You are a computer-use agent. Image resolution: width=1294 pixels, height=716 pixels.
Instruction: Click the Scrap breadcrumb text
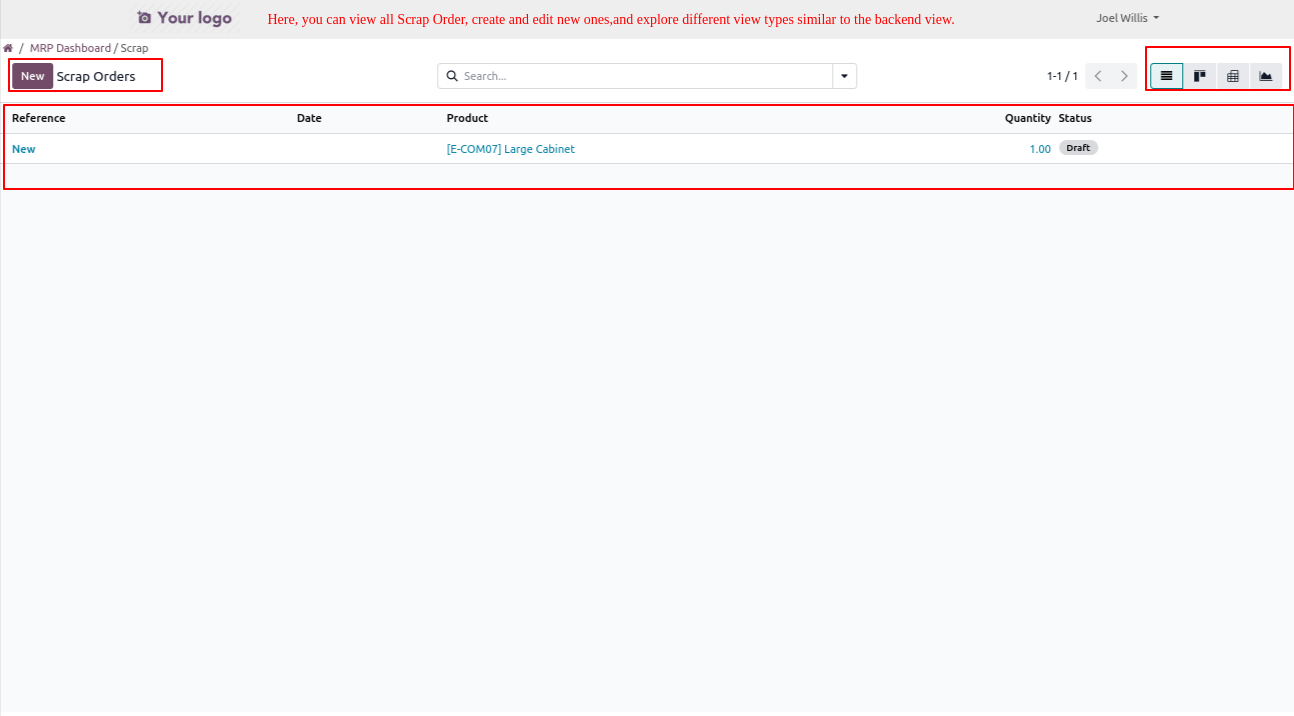(134, 48)
